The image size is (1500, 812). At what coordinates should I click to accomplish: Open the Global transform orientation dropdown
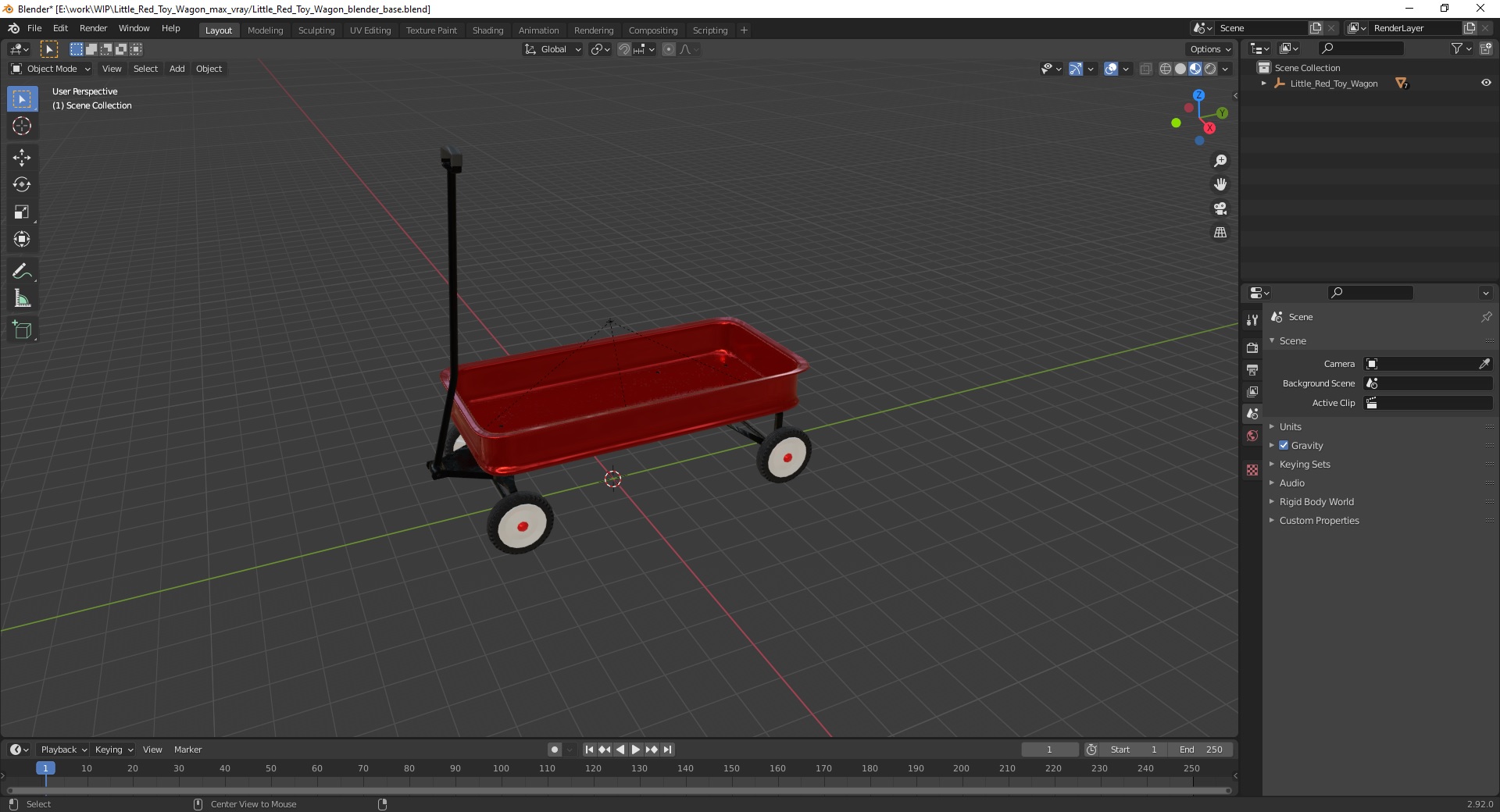(552, 49)
